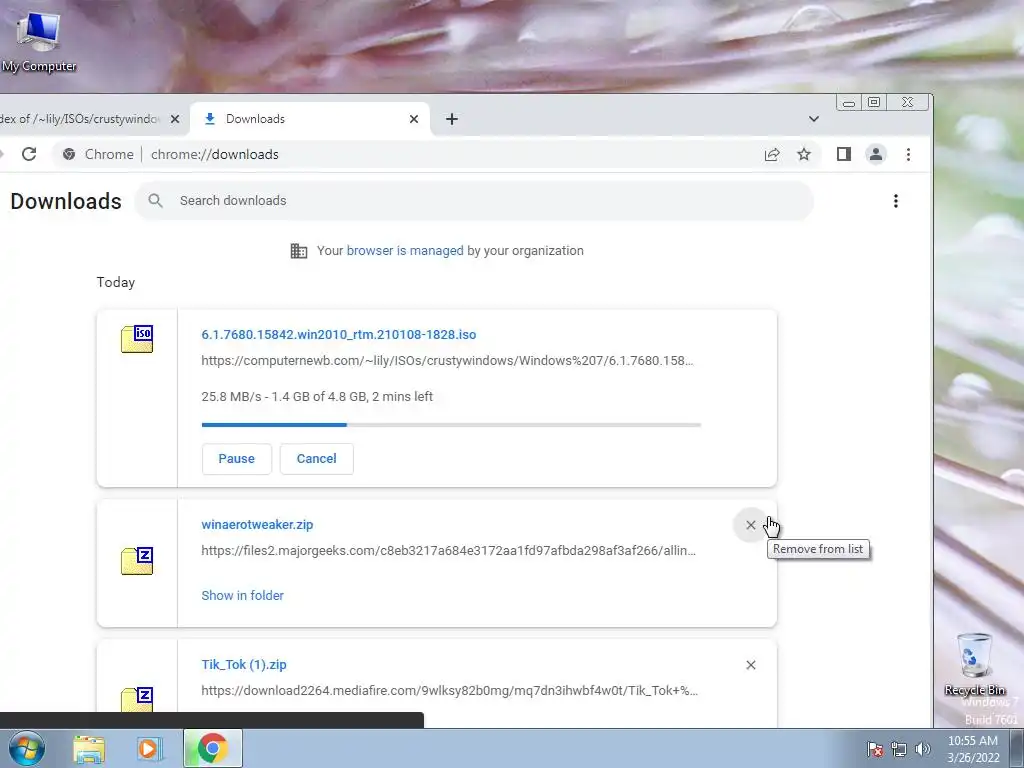This screenshot has height=768, width=1024.
Task: Select the Recycle Bin desktop icon
Action: click(x=974, y=664)
